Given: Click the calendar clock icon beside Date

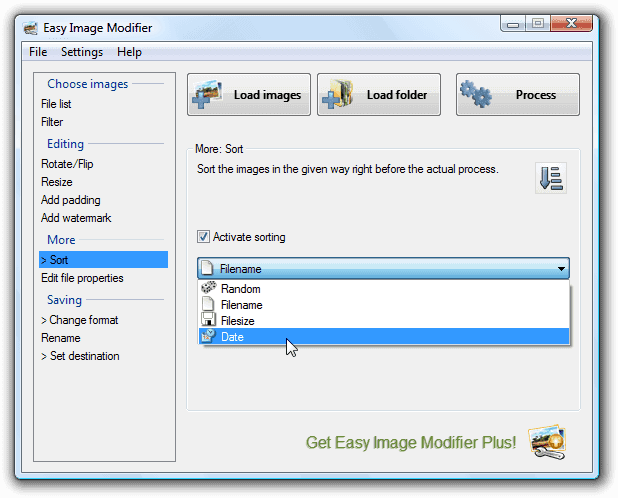Looking at the screenshot, I should (x=208, y=336).
